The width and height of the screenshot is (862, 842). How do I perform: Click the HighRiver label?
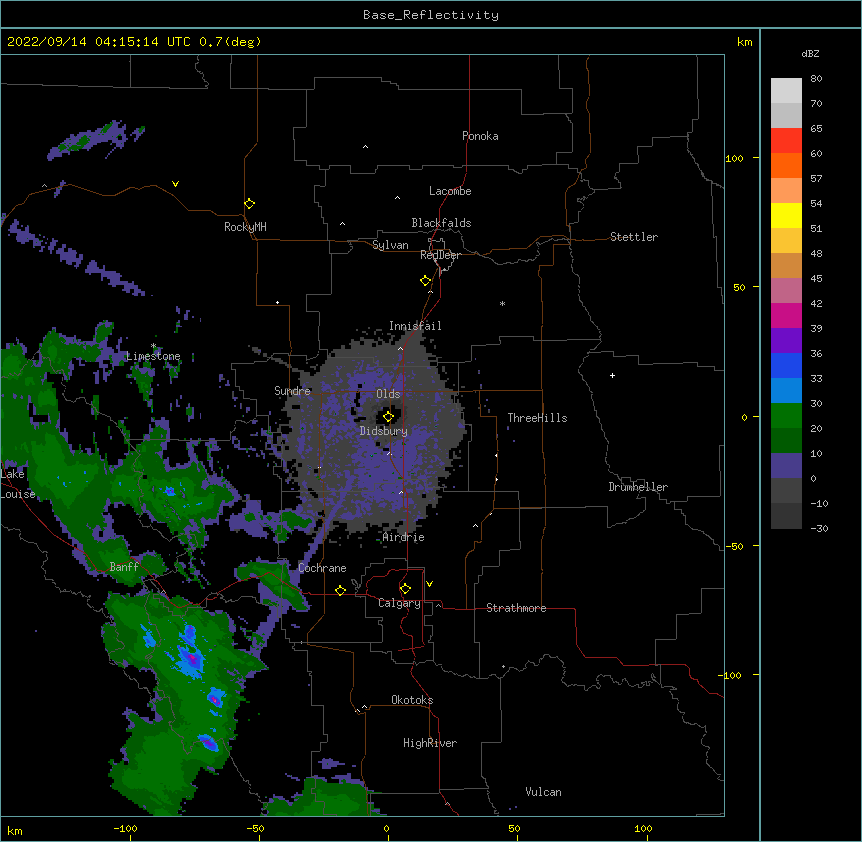coord(430,743)
